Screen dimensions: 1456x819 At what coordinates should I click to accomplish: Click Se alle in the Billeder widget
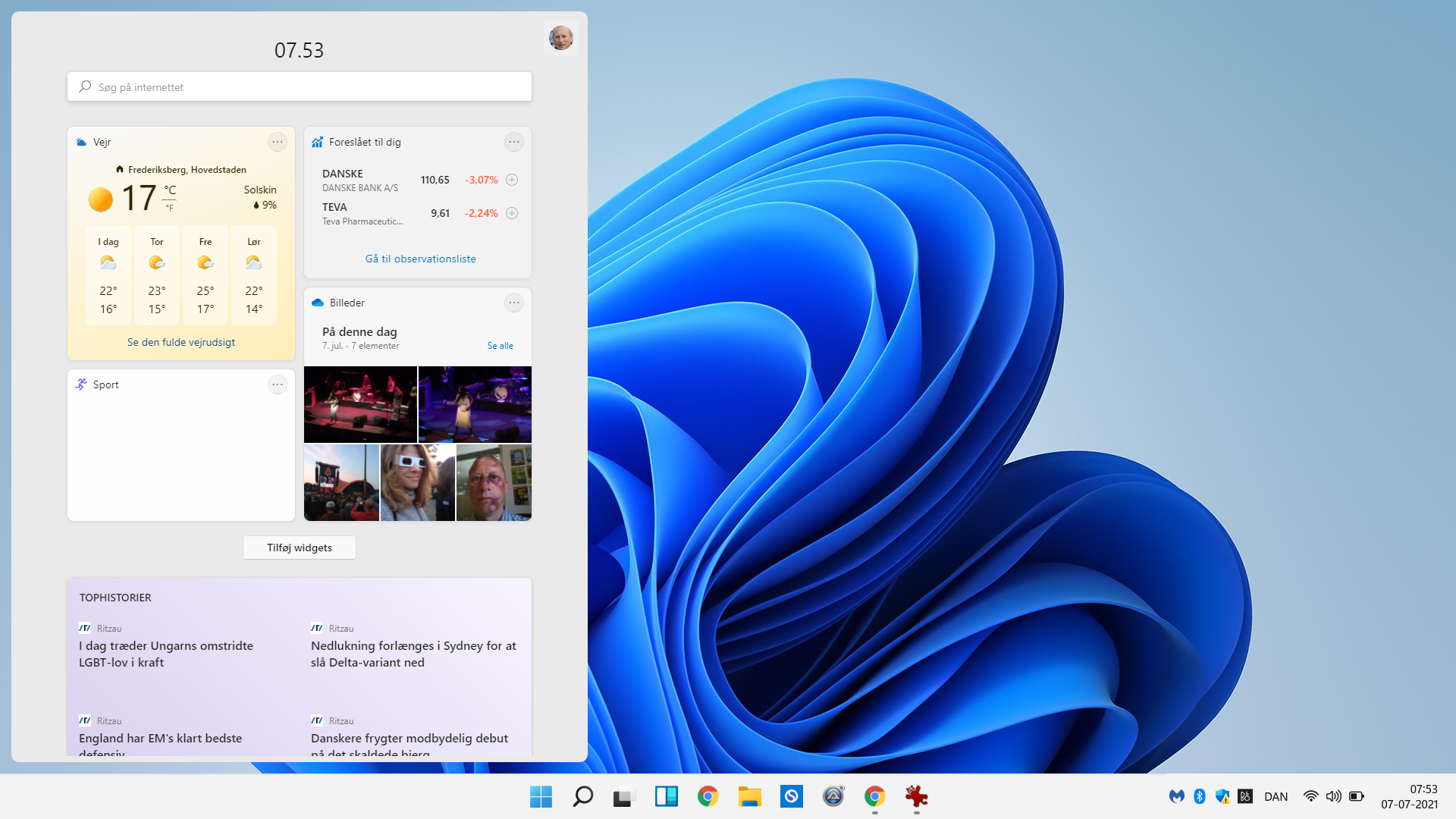click(x=500, y=345)
